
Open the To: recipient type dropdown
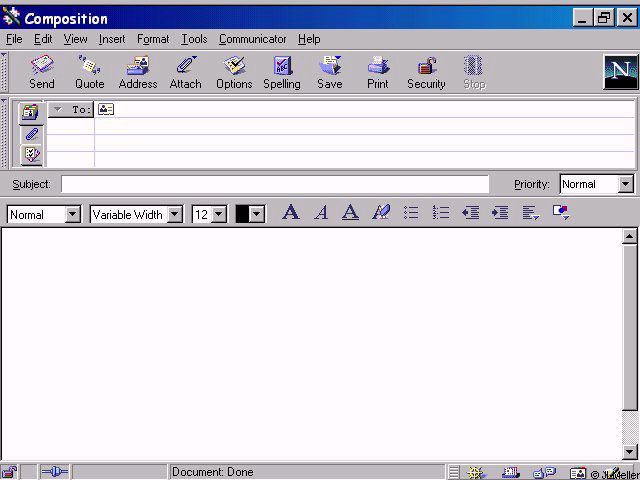pyautogui.click(x=71, y=109)
